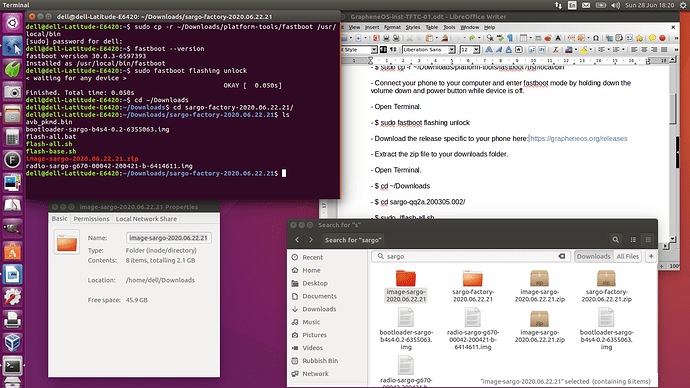The height and width of the screenshot is (388, 690).
Task: Open the Tools menu in Writer
Action: 449,27
